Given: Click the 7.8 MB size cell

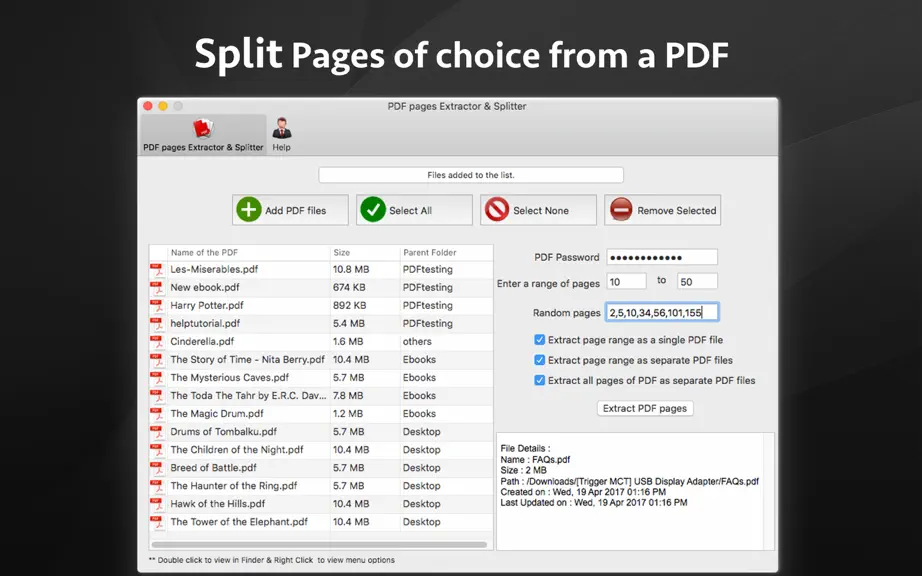Looking at the screenshot, I should click(x=348, y=396).
